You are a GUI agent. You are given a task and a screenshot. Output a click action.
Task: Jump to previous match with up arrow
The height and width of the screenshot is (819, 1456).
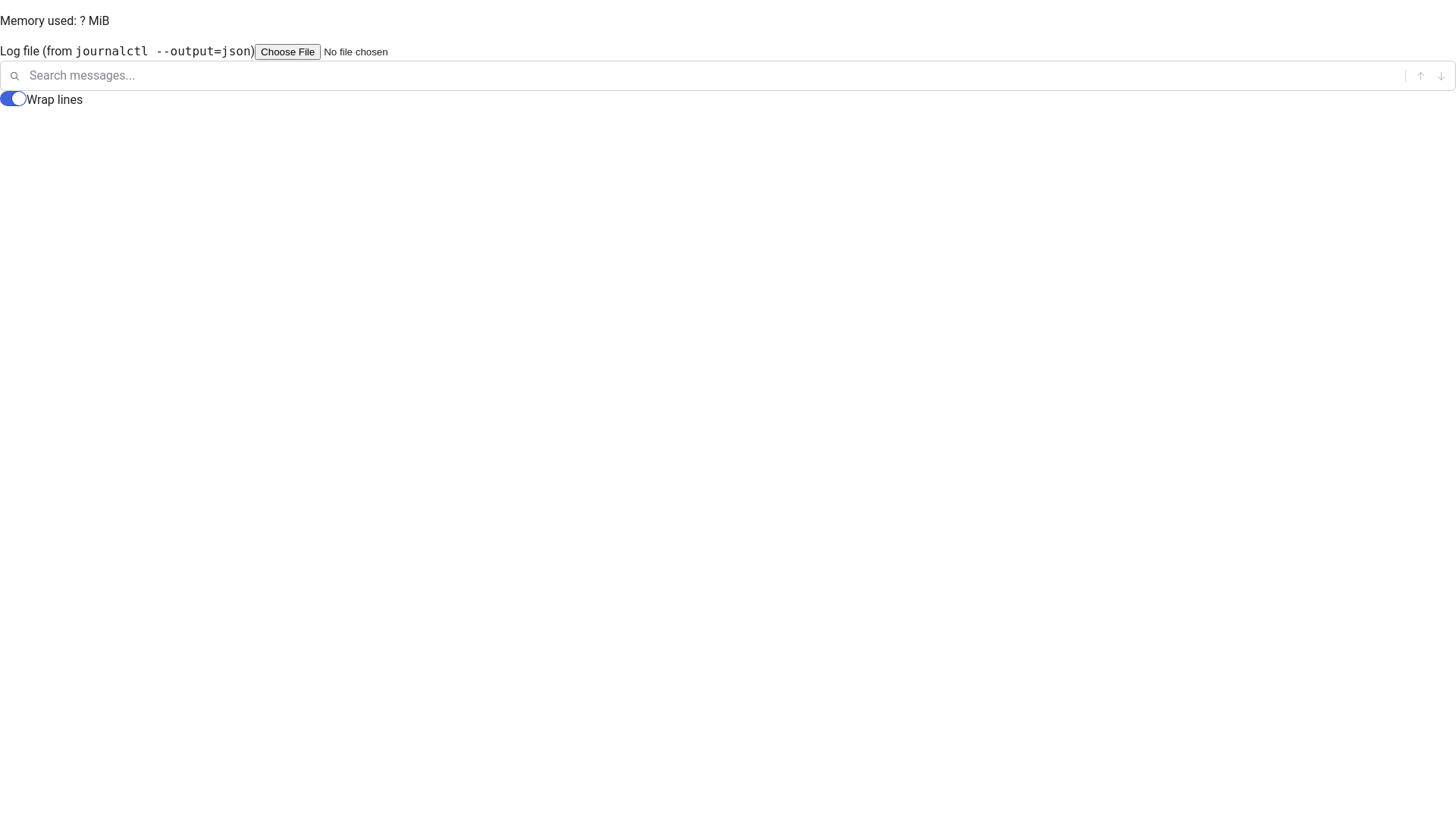1420,76
